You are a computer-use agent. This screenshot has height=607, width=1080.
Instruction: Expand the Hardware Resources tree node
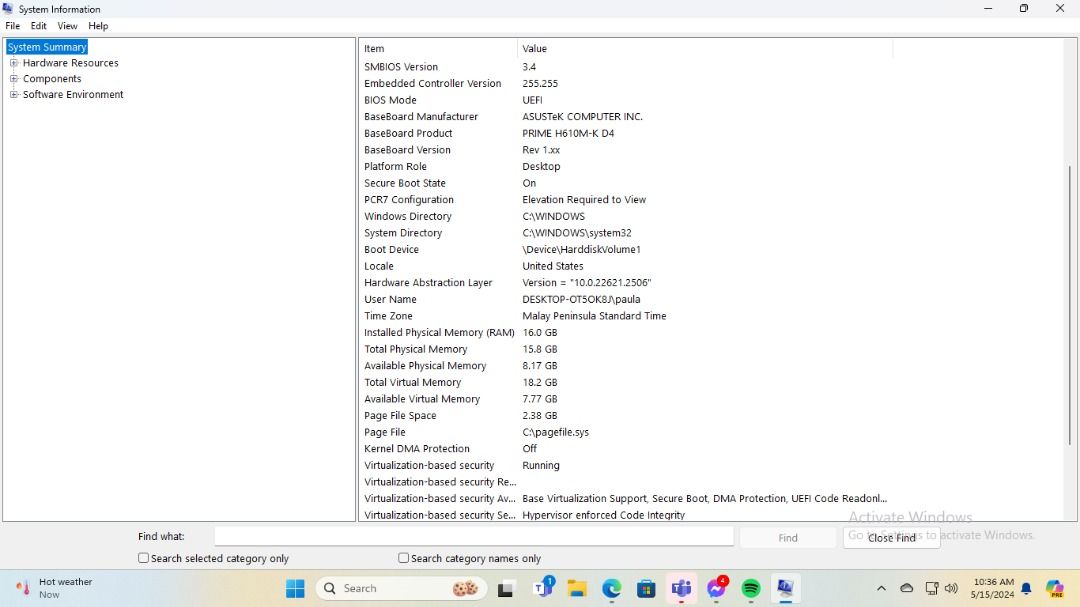(x=13, y=62)
